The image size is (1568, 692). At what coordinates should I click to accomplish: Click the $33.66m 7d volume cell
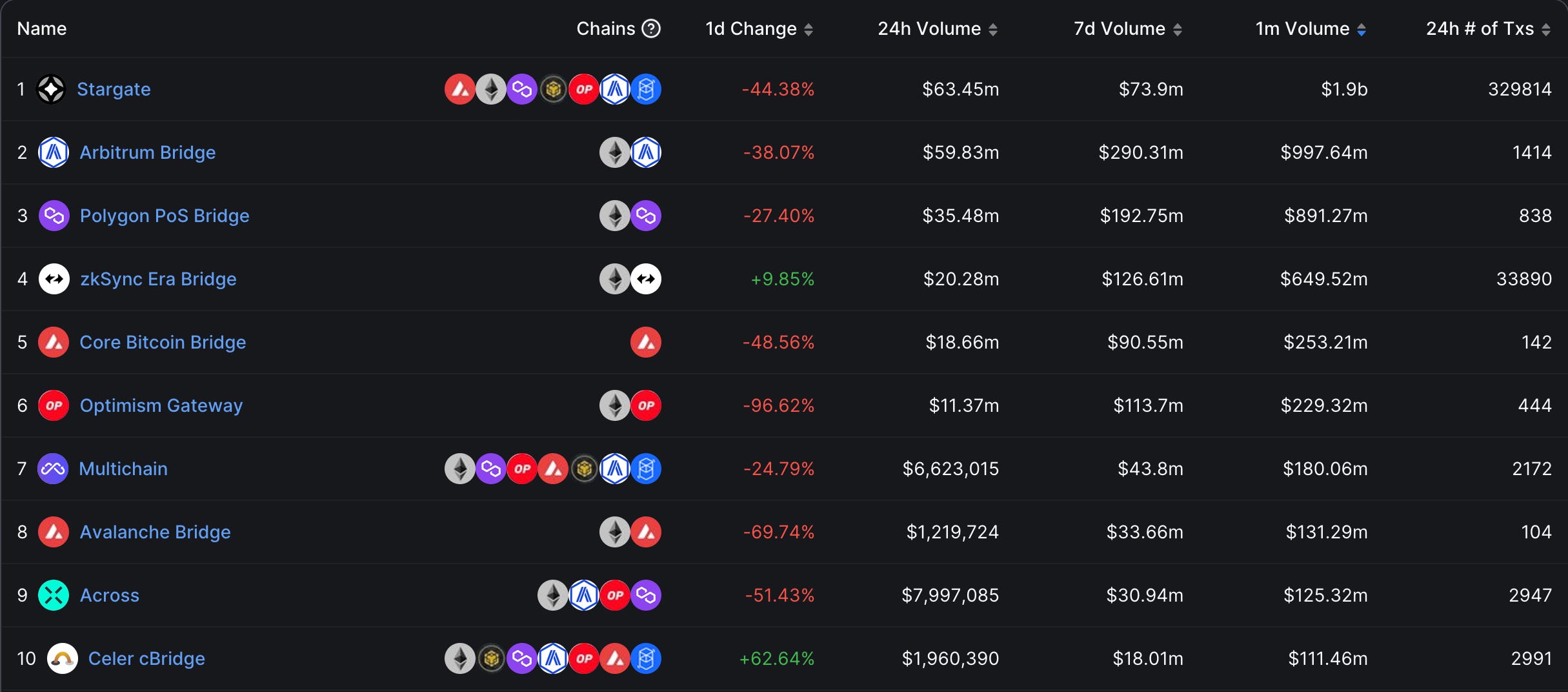(1145, 532)
